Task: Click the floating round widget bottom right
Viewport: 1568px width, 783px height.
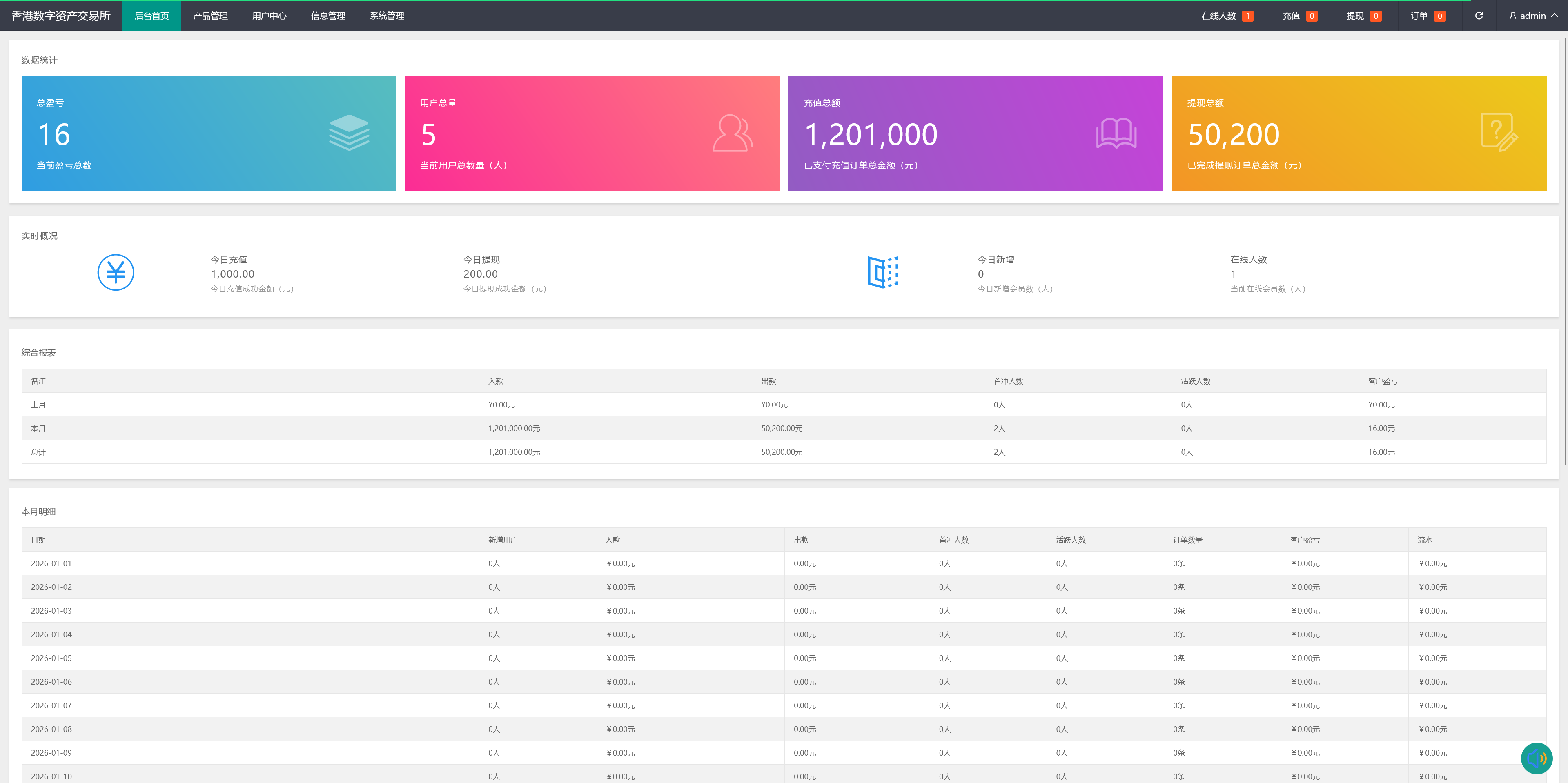Action: click(1536, 758)
